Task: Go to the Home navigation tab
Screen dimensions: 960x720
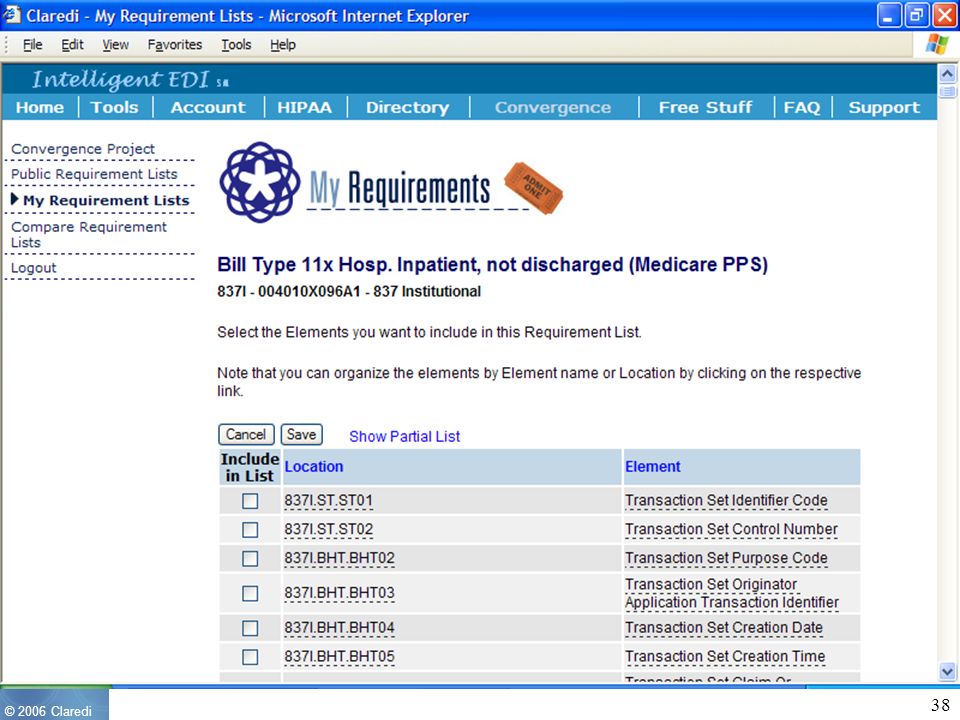Action: click(40, 107)
